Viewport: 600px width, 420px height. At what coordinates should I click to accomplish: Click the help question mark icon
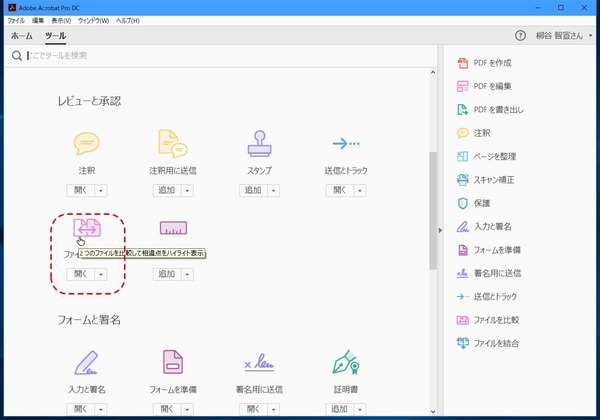[x=520, y=36]
